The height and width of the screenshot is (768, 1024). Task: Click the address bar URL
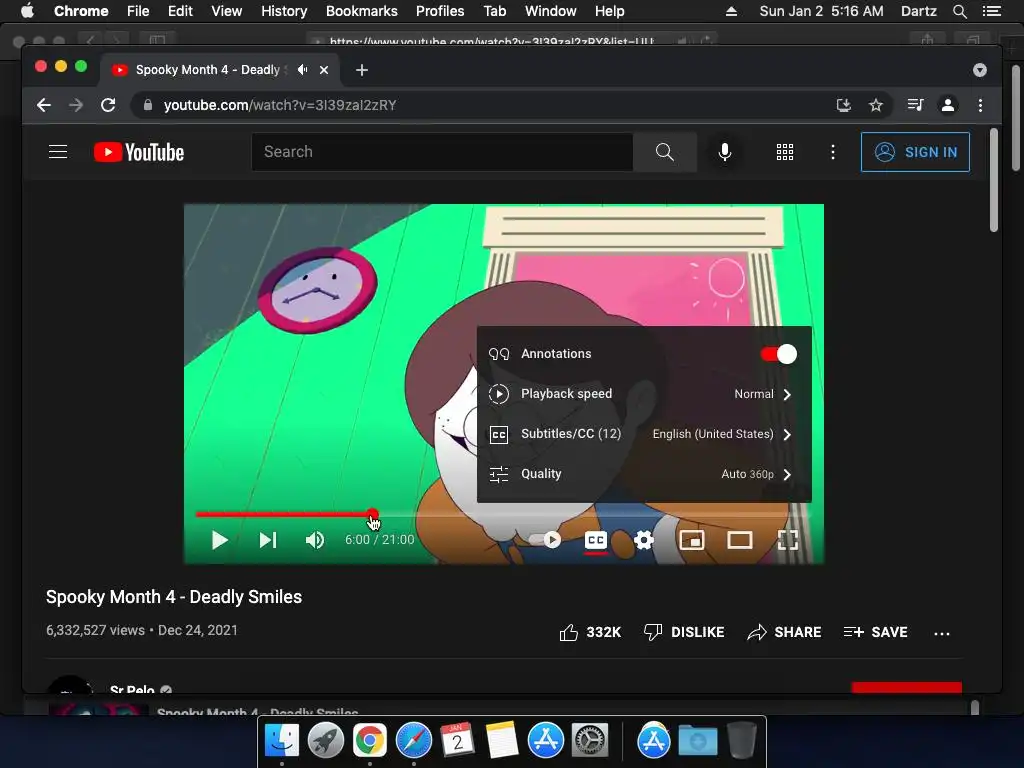click(x=280, y=105)
